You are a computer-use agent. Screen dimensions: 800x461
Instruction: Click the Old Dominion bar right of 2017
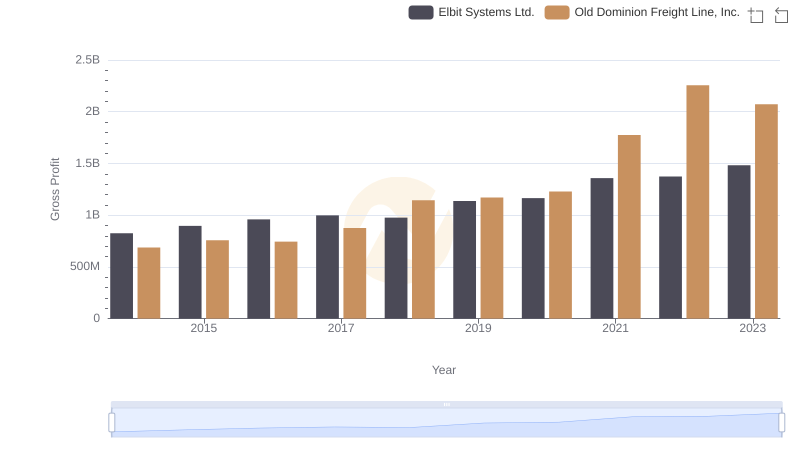pyautogui.click(x=423, y=259)
